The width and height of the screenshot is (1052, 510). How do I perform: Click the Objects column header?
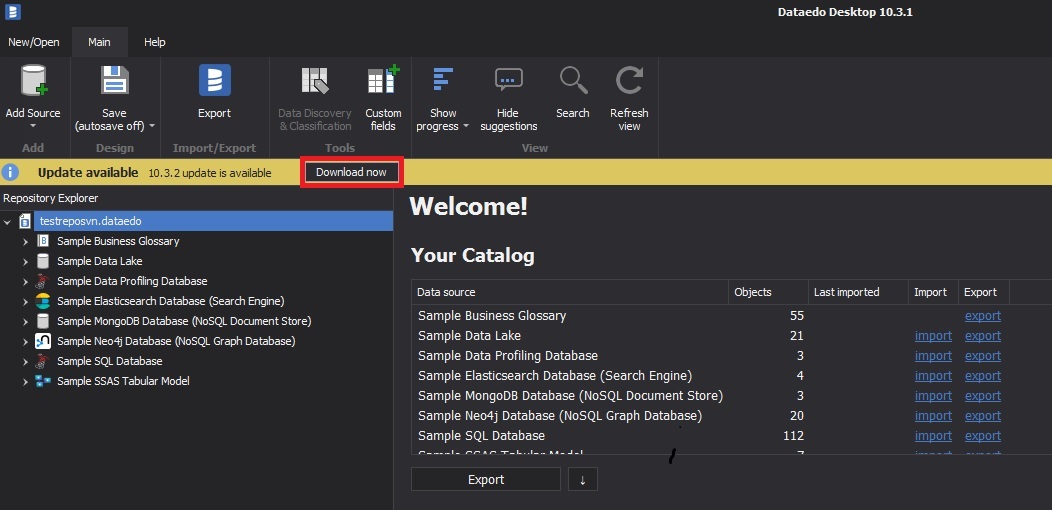tap(768, 292)
